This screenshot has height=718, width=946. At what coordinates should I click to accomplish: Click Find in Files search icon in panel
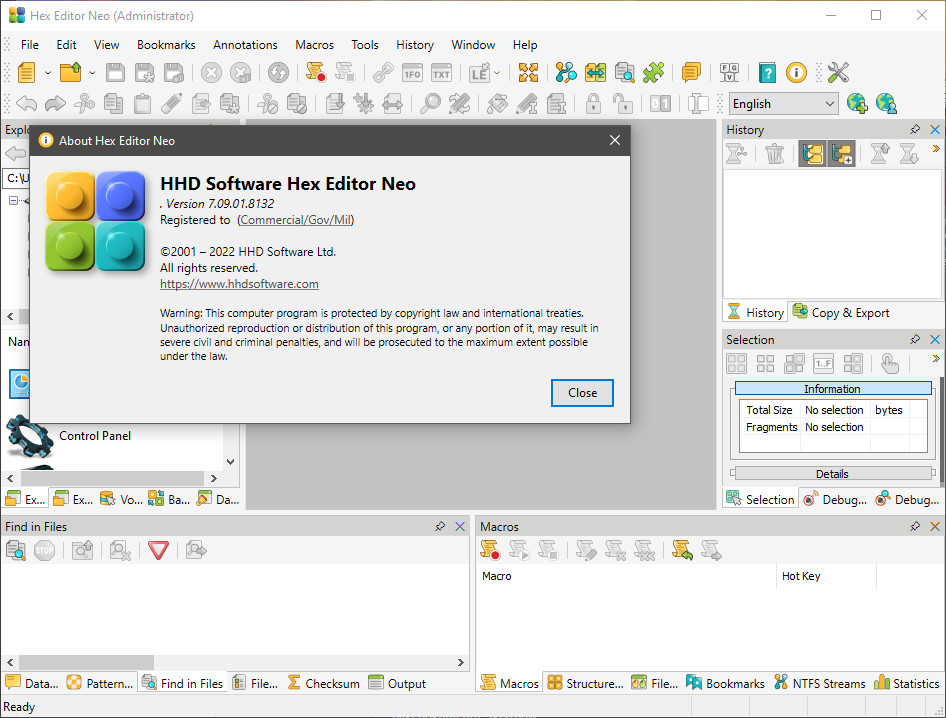pos(16,550)
